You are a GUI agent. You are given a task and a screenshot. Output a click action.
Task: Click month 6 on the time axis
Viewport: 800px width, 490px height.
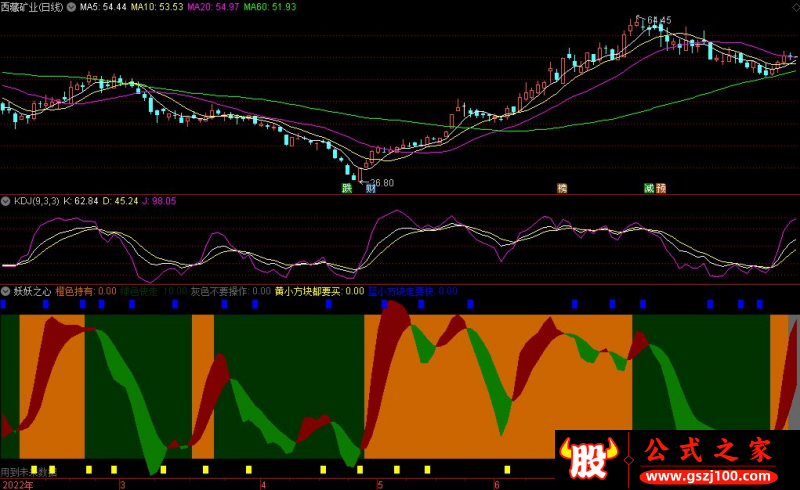[496, 484]
